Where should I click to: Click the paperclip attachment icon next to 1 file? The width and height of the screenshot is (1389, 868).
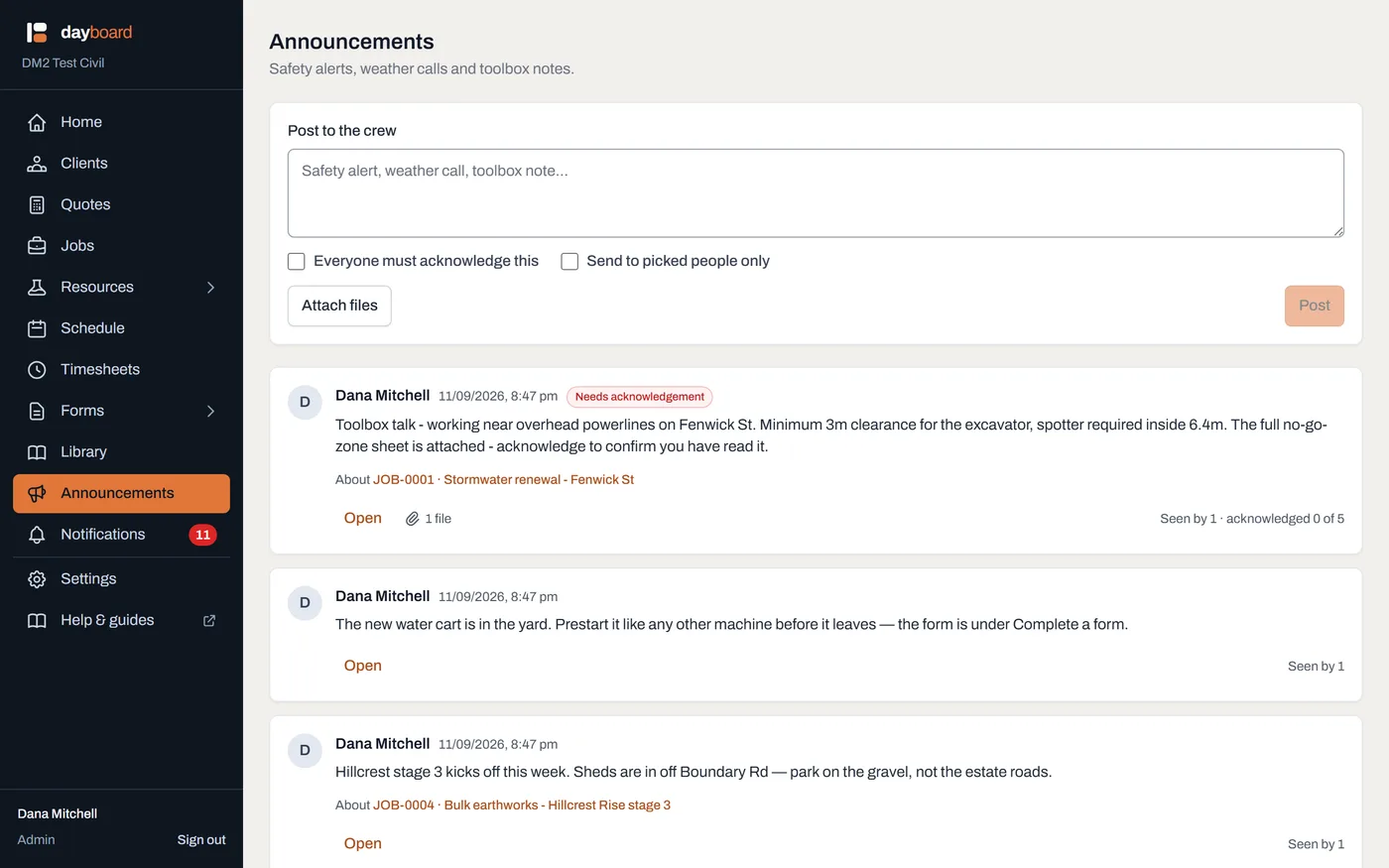(412, 519)
